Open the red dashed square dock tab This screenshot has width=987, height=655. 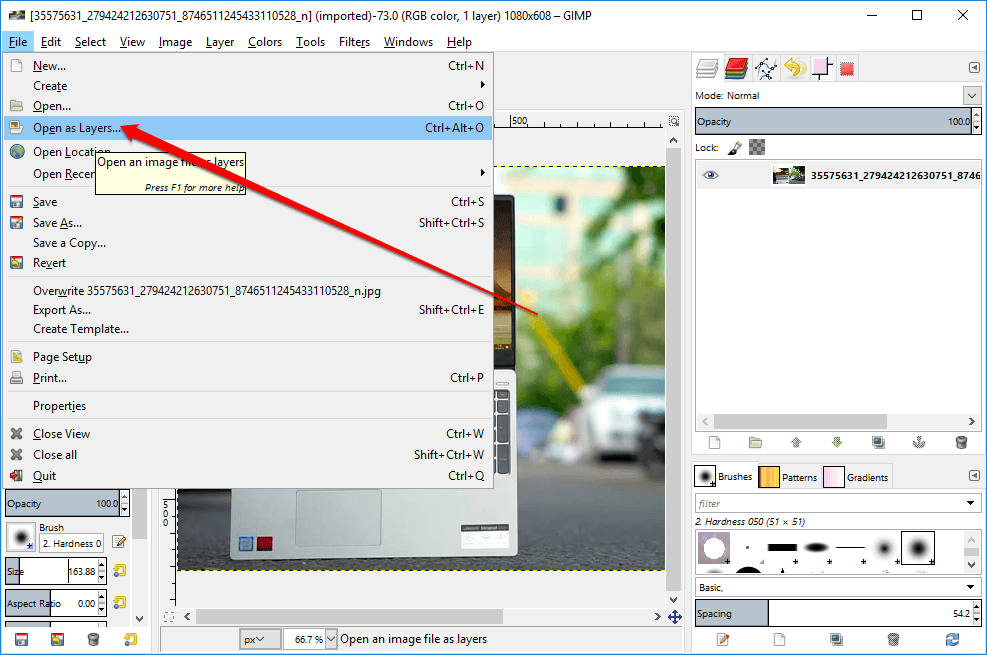[847, 69]
